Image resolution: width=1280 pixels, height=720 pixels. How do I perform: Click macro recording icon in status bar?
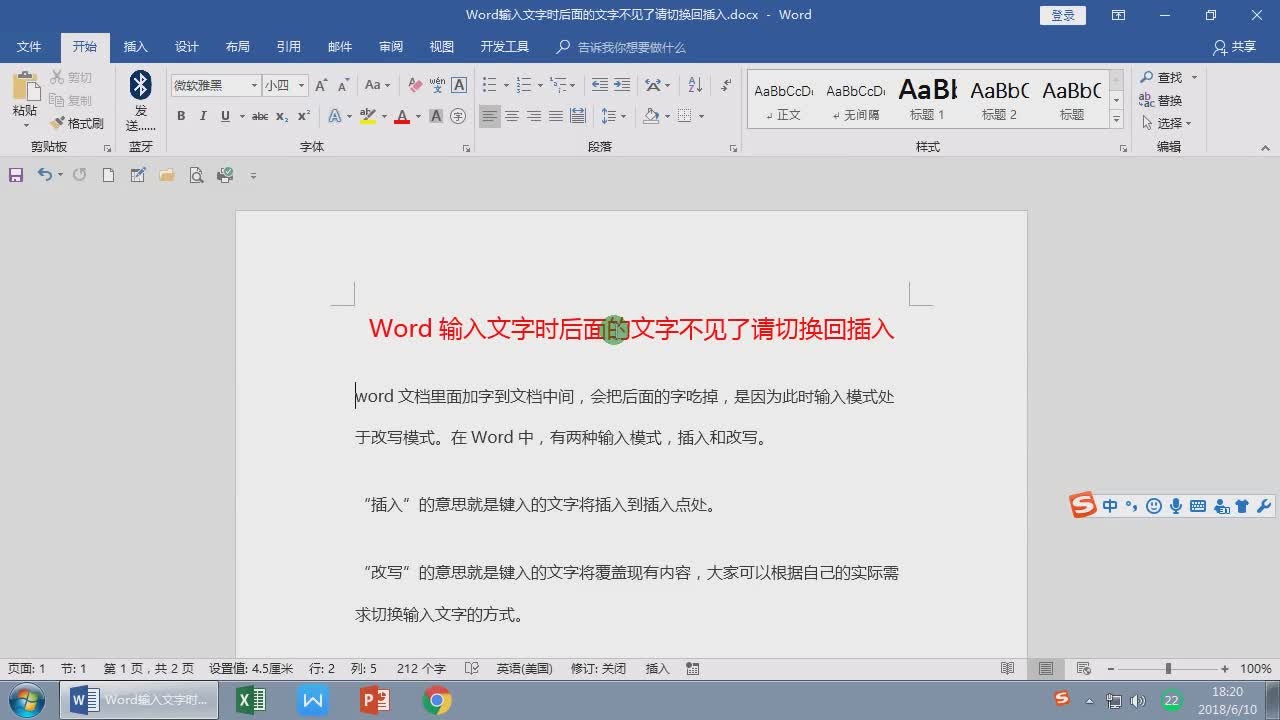tap(693, 669)
